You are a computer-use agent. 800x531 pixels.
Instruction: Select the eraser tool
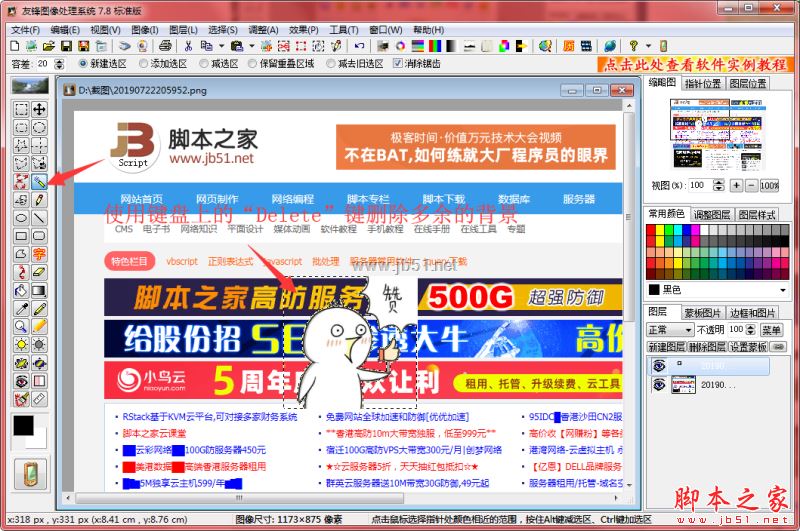(x=39, y=272)
